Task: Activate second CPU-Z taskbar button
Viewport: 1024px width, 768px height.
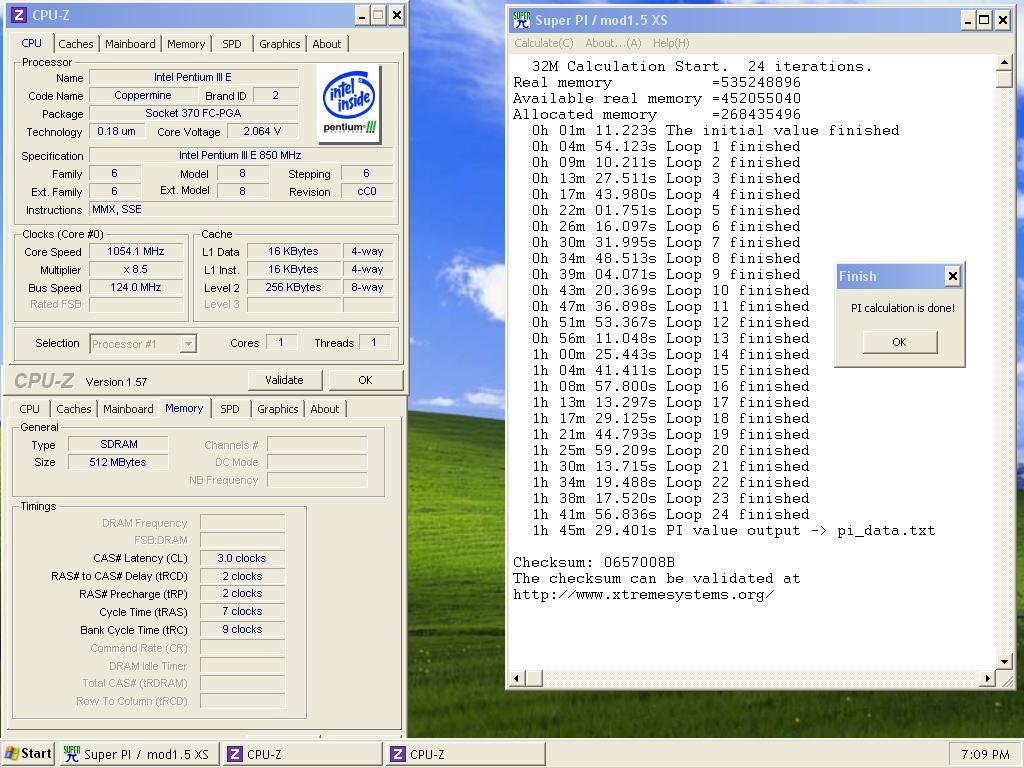Action: (466, 754)
